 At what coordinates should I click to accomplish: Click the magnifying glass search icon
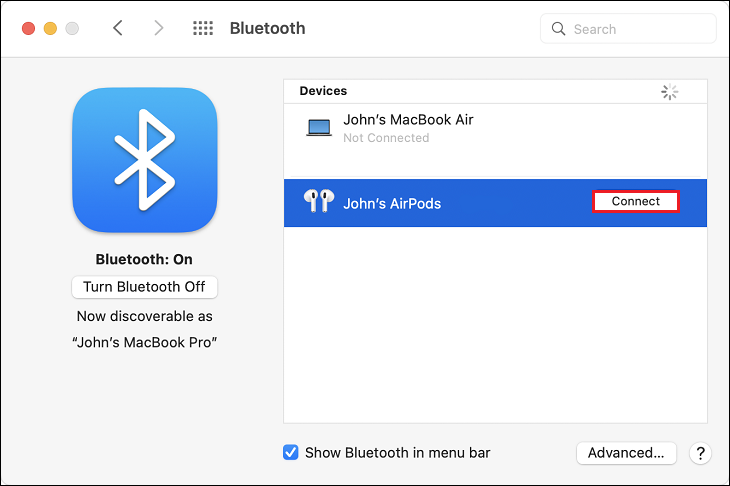tap(559, 29)
